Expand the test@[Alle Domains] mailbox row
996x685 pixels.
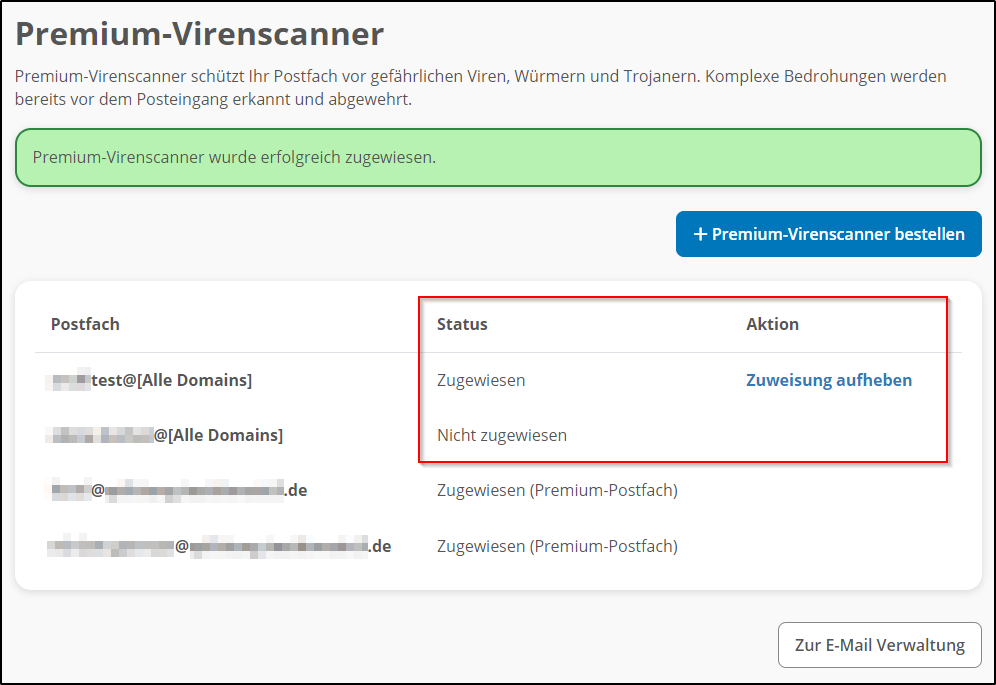pyautogui.click(x=152, y=380)
